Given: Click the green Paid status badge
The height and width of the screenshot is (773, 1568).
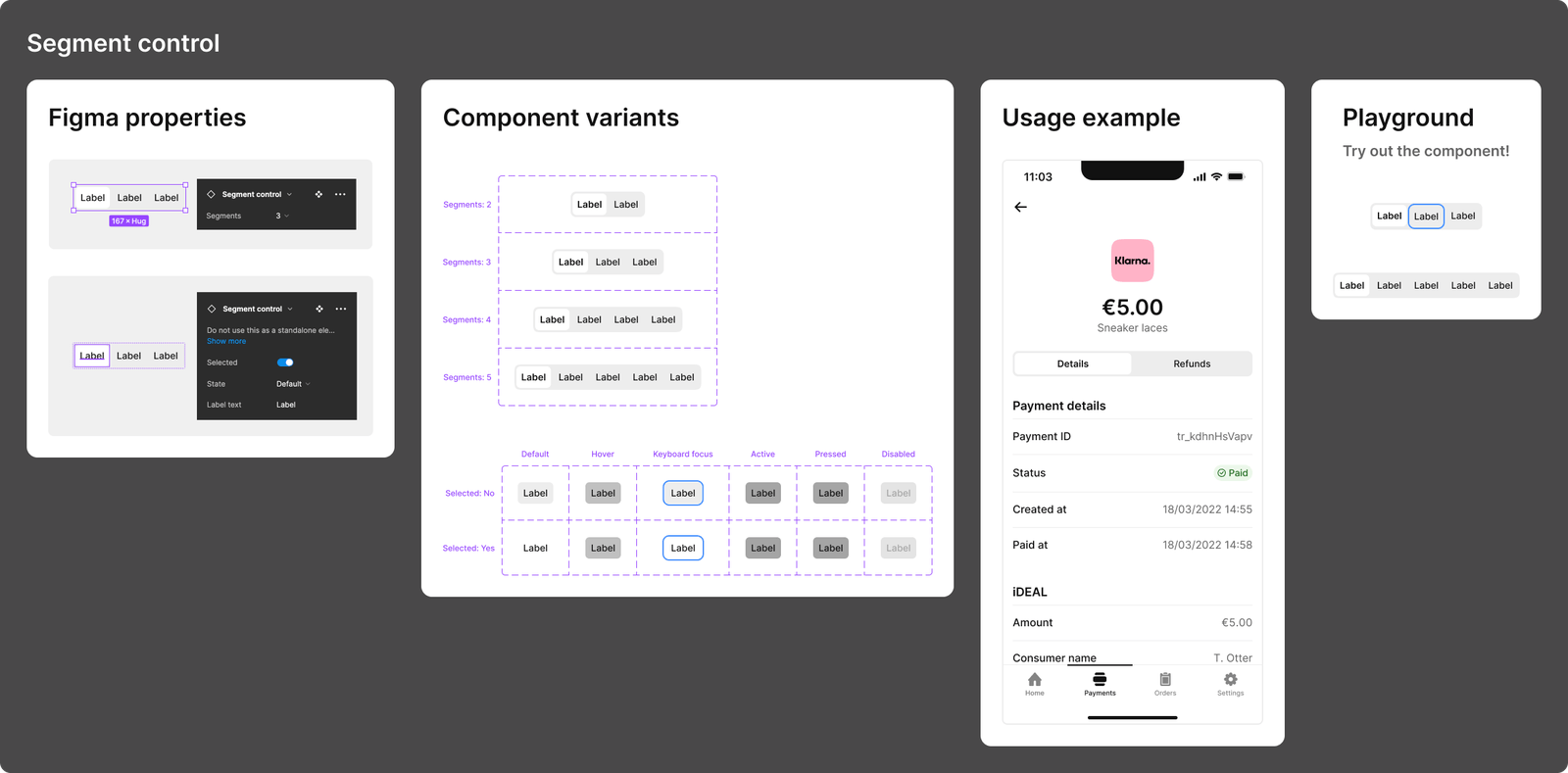Looking at the screenshot, I should point(1233,473).
